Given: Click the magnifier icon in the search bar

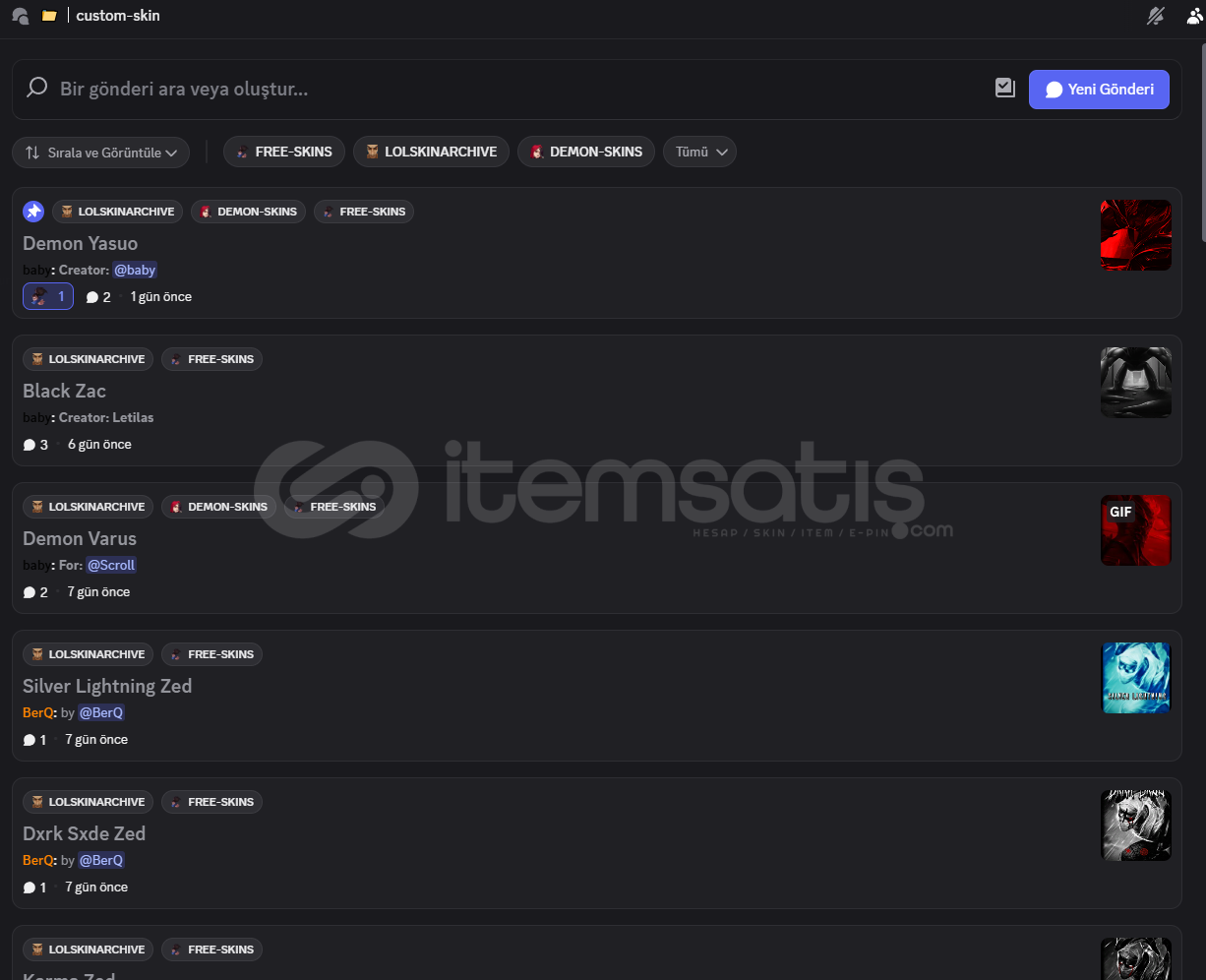Looking at the screenshot, I should (x=36, y=89).
